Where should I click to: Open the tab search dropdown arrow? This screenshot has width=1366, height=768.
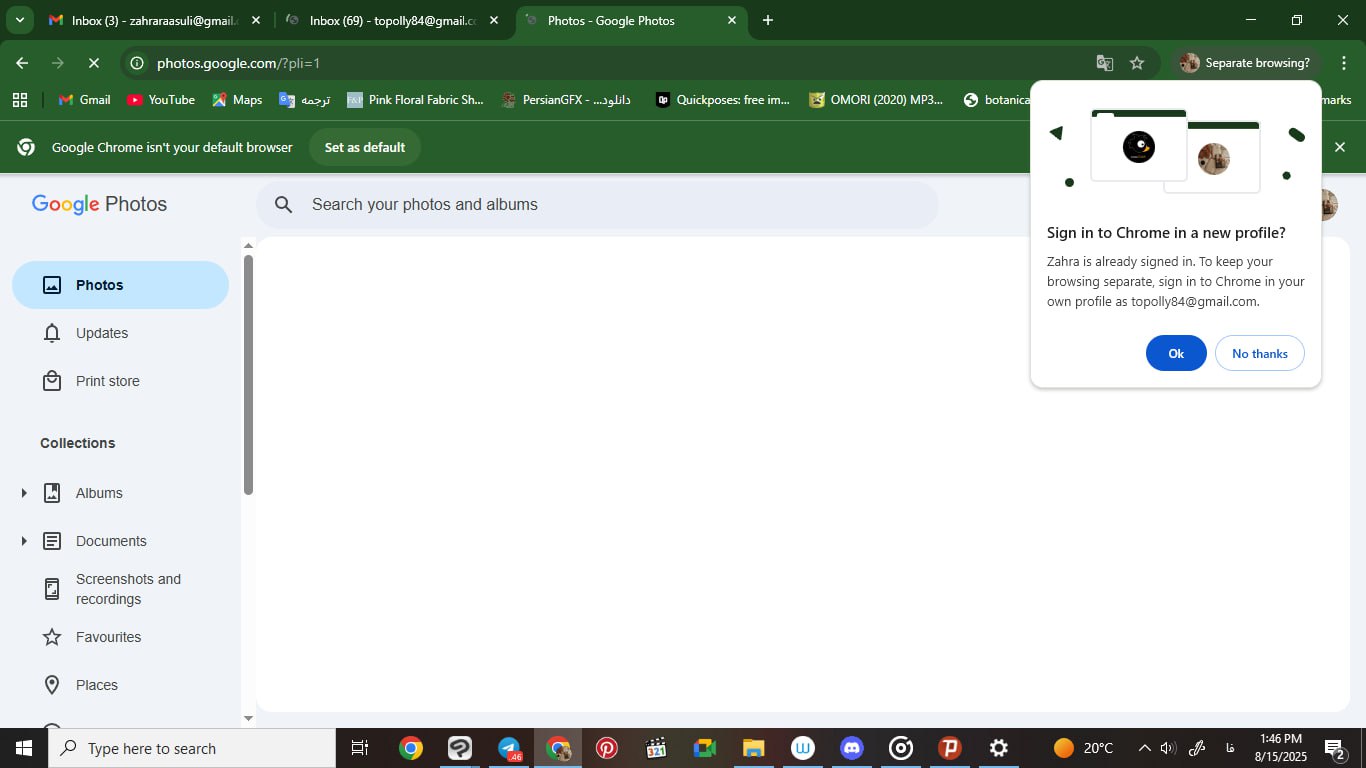tap(20, 20)
